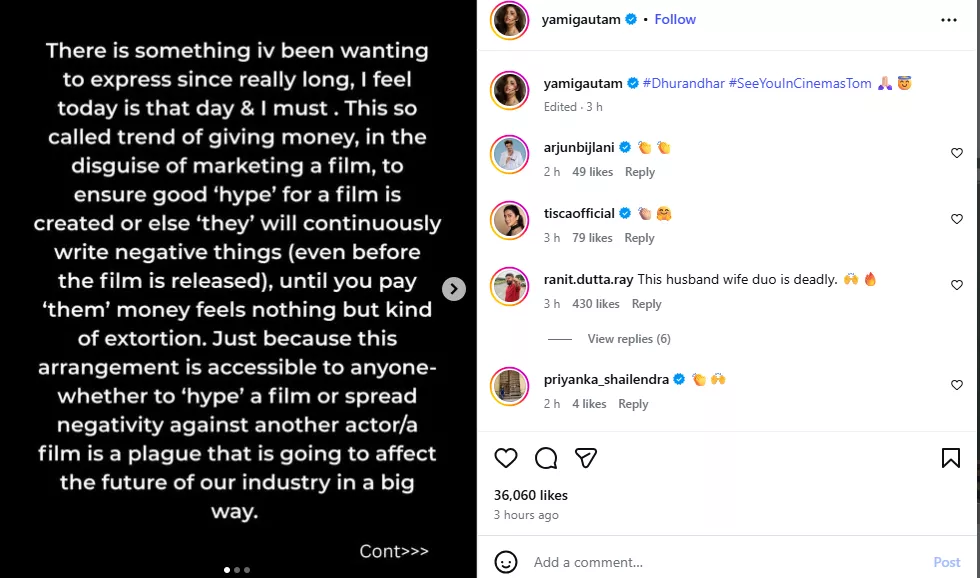Save post using the bookmark icon
Image resolution: width=980 pixels, height=578 pixels.
951,458
